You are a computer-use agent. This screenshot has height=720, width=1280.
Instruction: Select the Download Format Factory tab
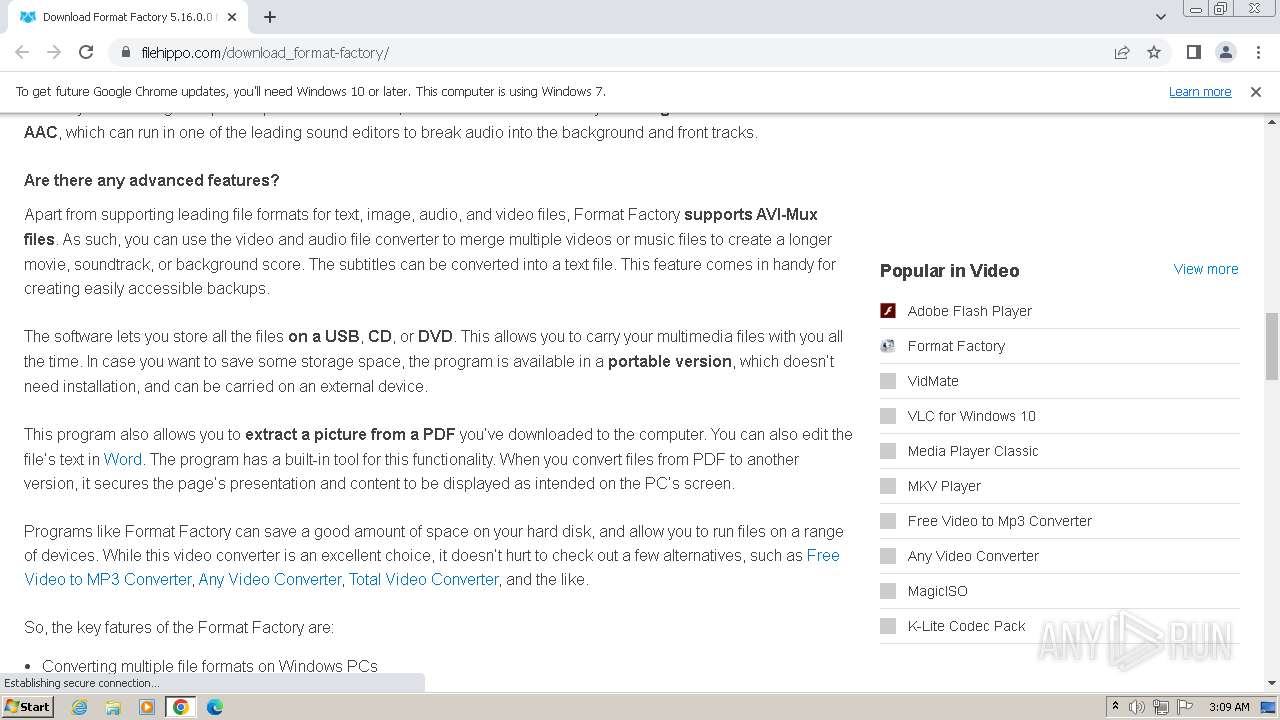tap(129, 17)
